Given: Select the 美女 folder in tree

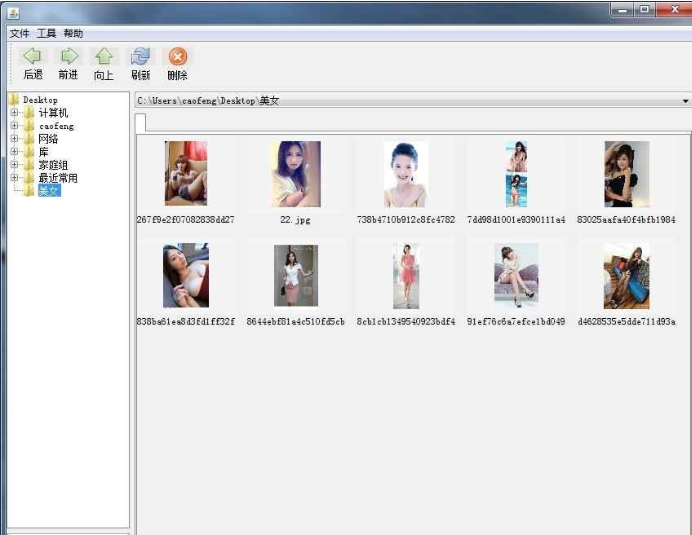Looking at the screenshot, I should pyautogui.click(x=49, y=191).
